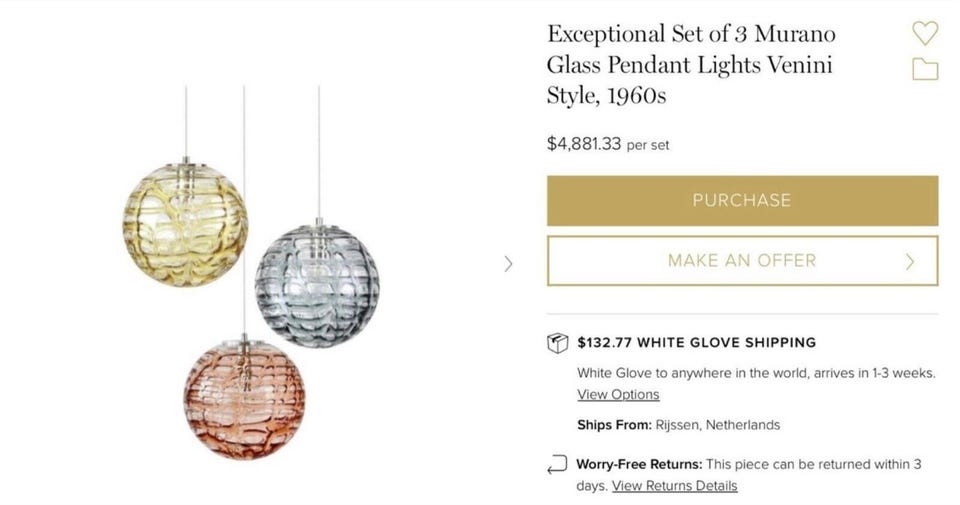The image size is (960, 505).
Task: Show the next product image arrow
Action: tap(508, 264)
